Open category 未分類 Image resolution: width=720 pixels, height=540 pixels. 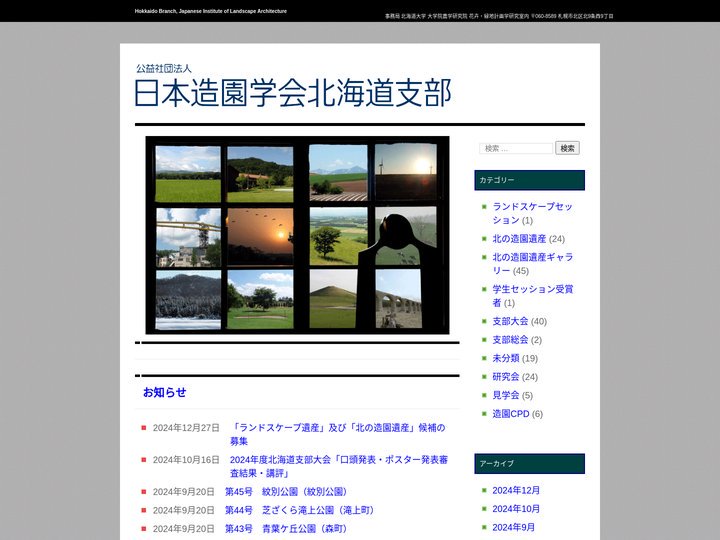pyautogui.click(x=506, y=358)
